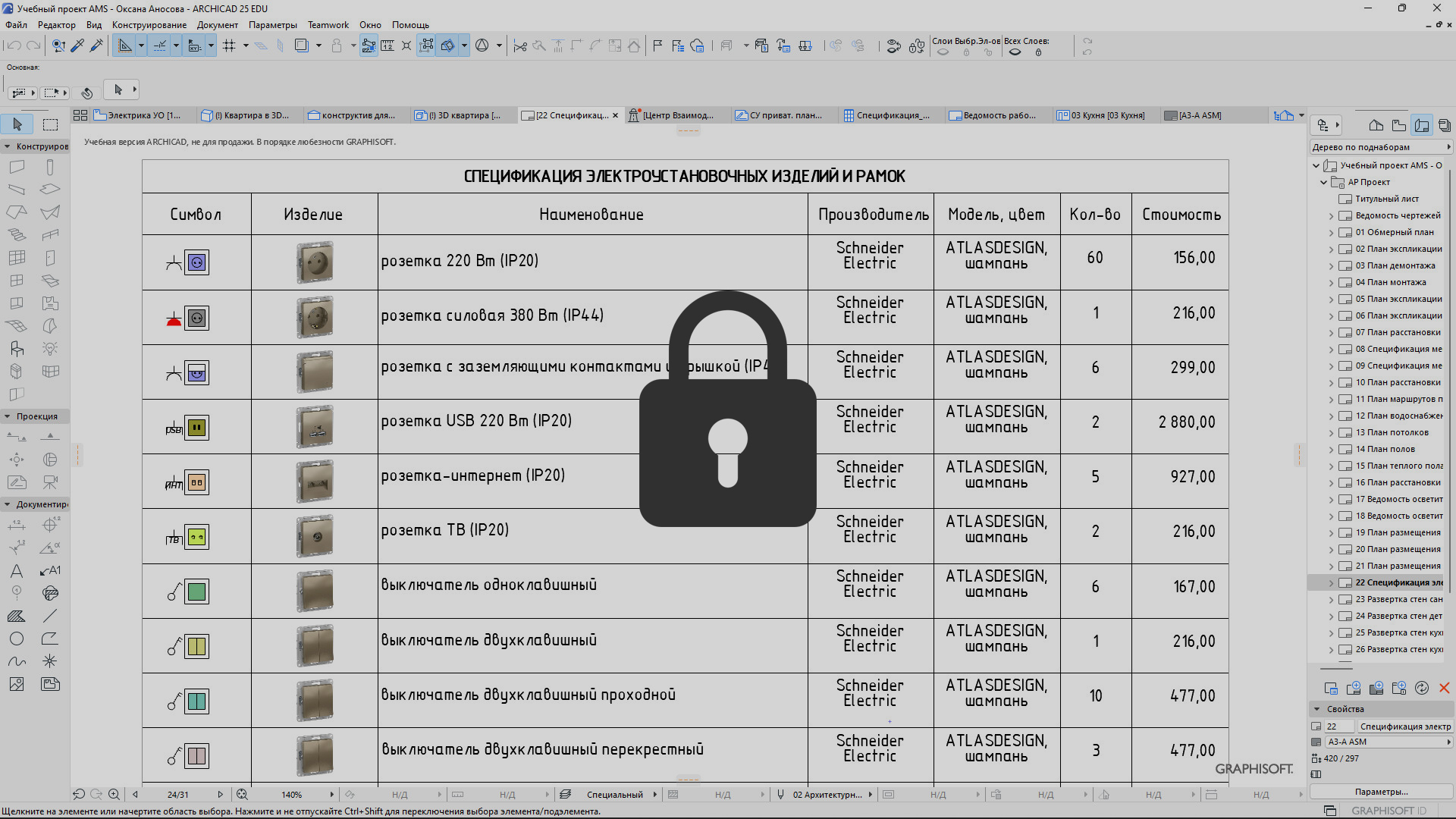Toggle the XY coordinate tracker button
Screen dimensions: 1456x819
click(195, 46)
